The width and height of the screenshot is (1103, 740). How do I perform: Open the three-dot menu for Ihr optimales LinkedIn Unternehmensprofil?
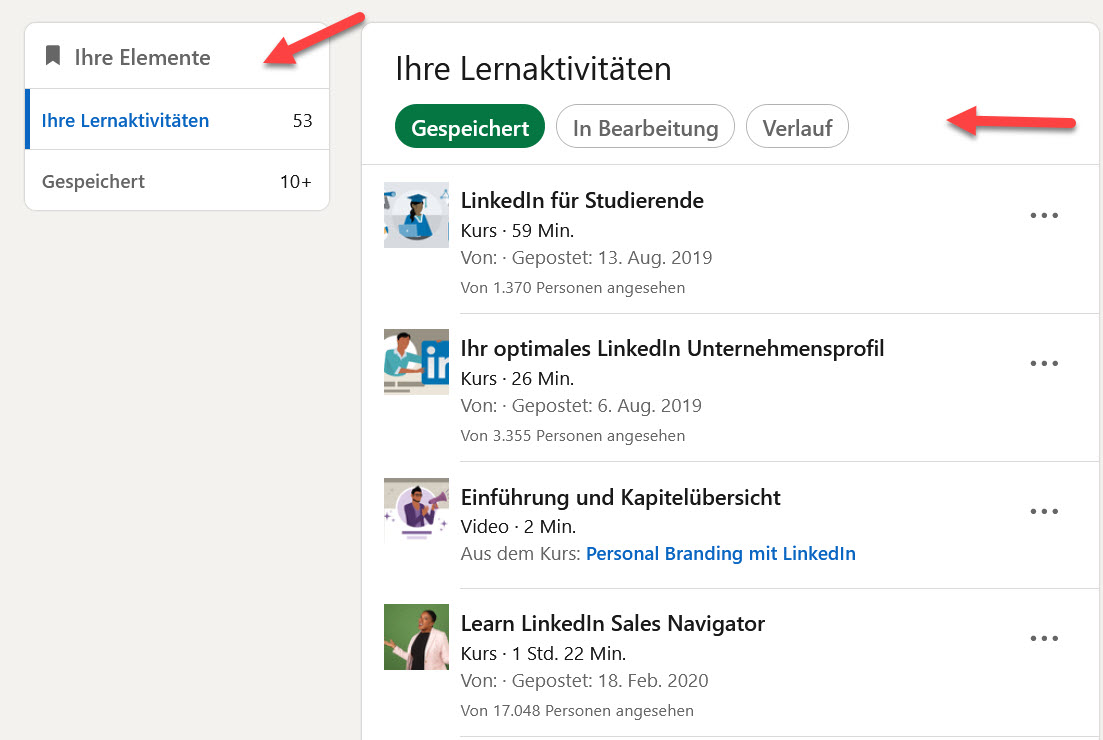[x=1044, y=363]
